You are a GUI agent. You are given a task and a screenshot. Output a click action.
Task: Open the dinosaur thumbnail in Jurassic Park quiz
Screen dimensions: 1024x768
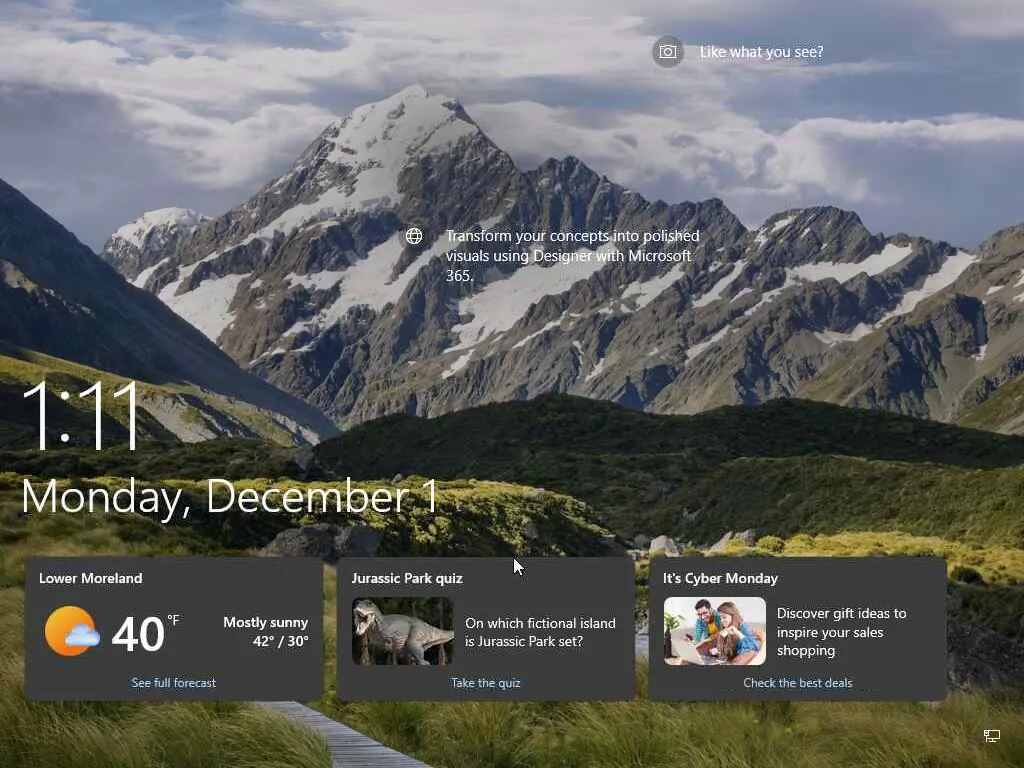point(403,632)
